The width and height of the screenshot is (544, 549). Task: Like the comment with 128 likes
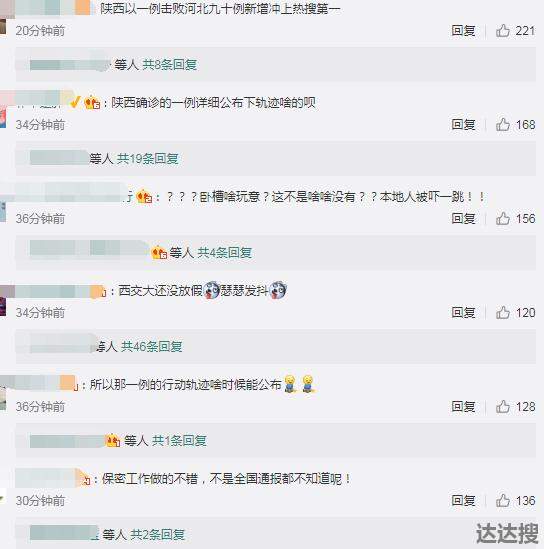(503, 406)
